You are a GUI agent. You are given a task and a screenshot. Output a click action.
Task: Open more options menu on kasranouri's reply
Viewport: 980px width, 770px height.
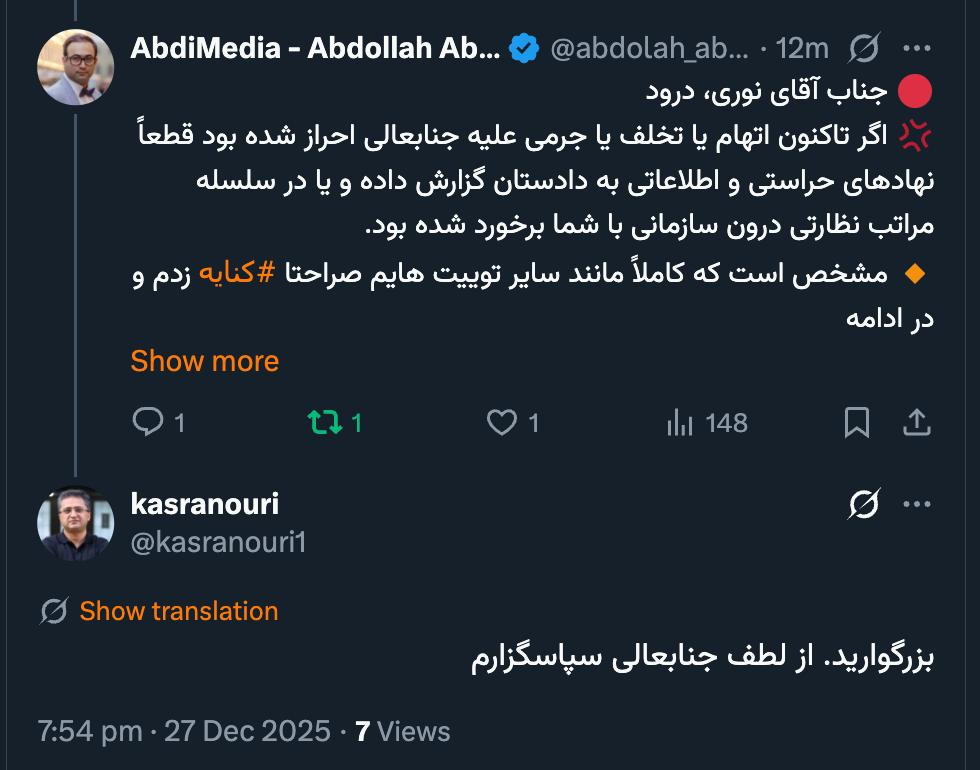[x=916, y=506]
